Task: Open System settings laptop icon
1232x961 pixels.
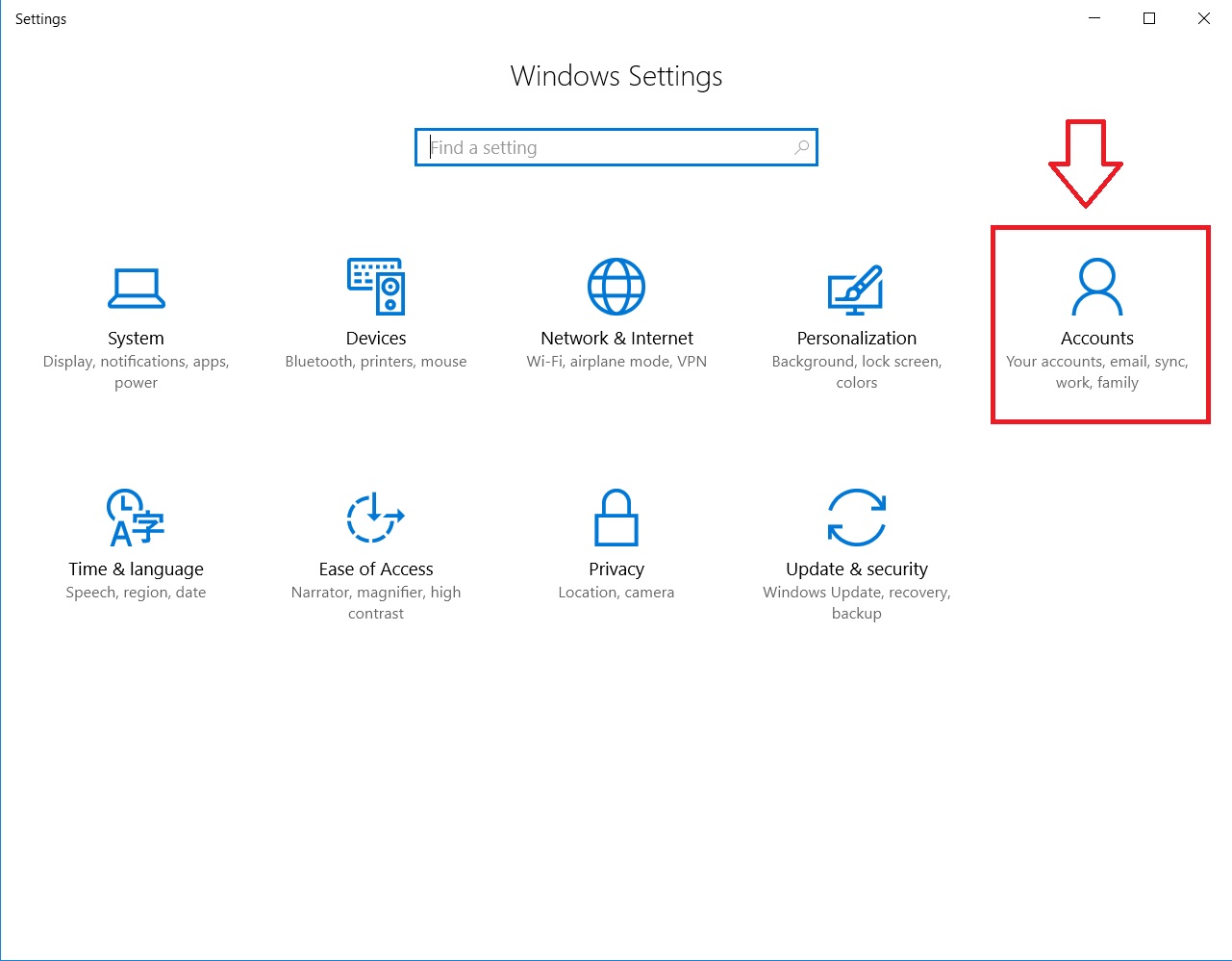Action: pos(136,288)
